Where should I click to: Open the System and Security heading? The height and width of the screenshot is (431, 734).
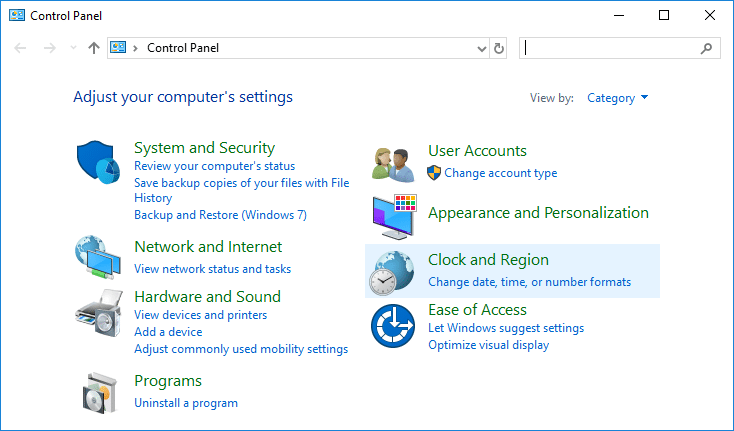204,148
